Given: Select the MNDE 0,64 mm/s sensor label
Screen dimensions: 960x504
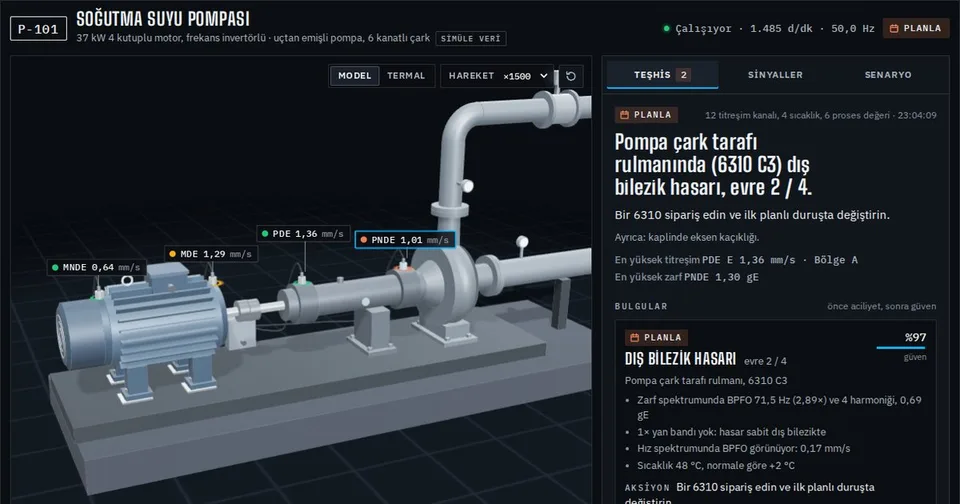Looking at the screenshot, I should tap(97, 268).
